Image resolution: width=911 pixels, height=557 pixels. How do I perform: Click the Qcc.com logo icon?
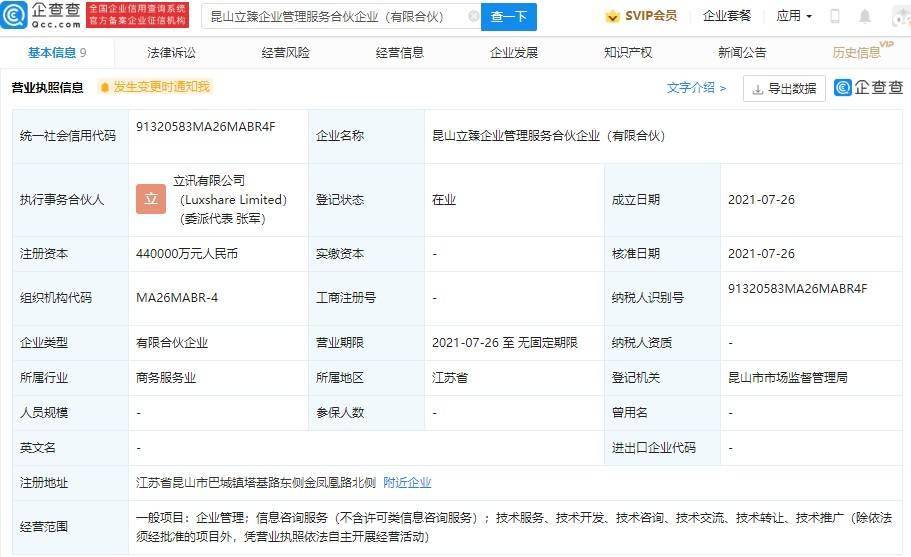(x=15, y=15)
